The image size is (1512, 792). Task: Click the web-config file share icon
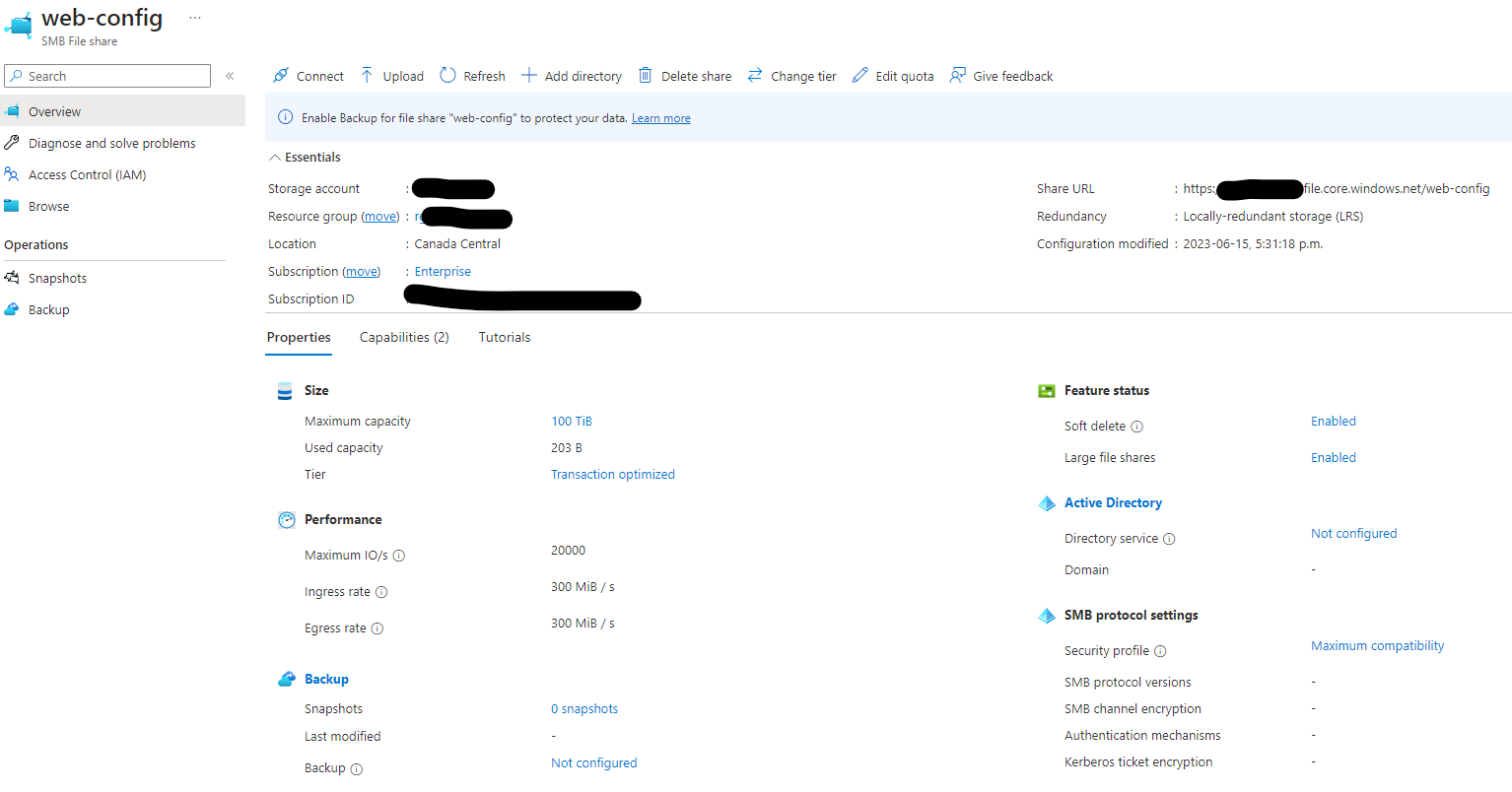click(18, 24)
